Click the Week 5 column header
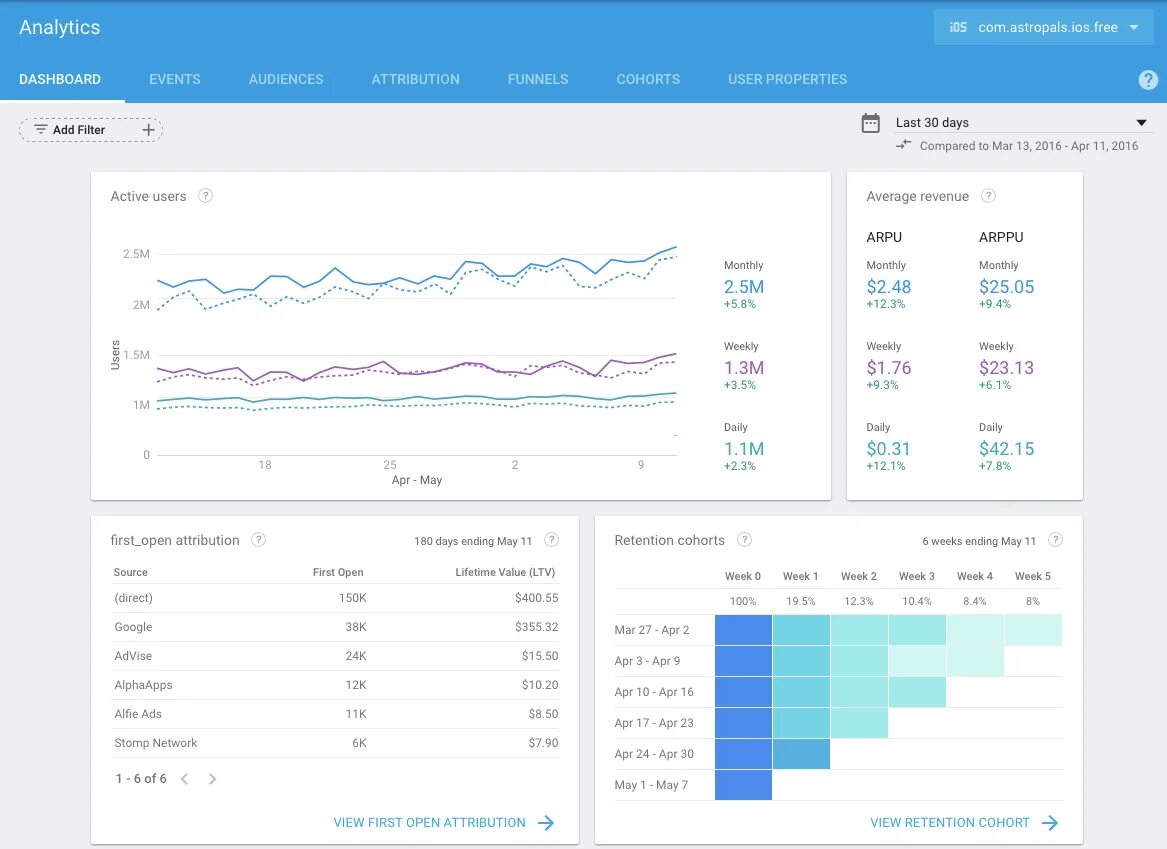1167x849 pixels. click(1033, 576)
